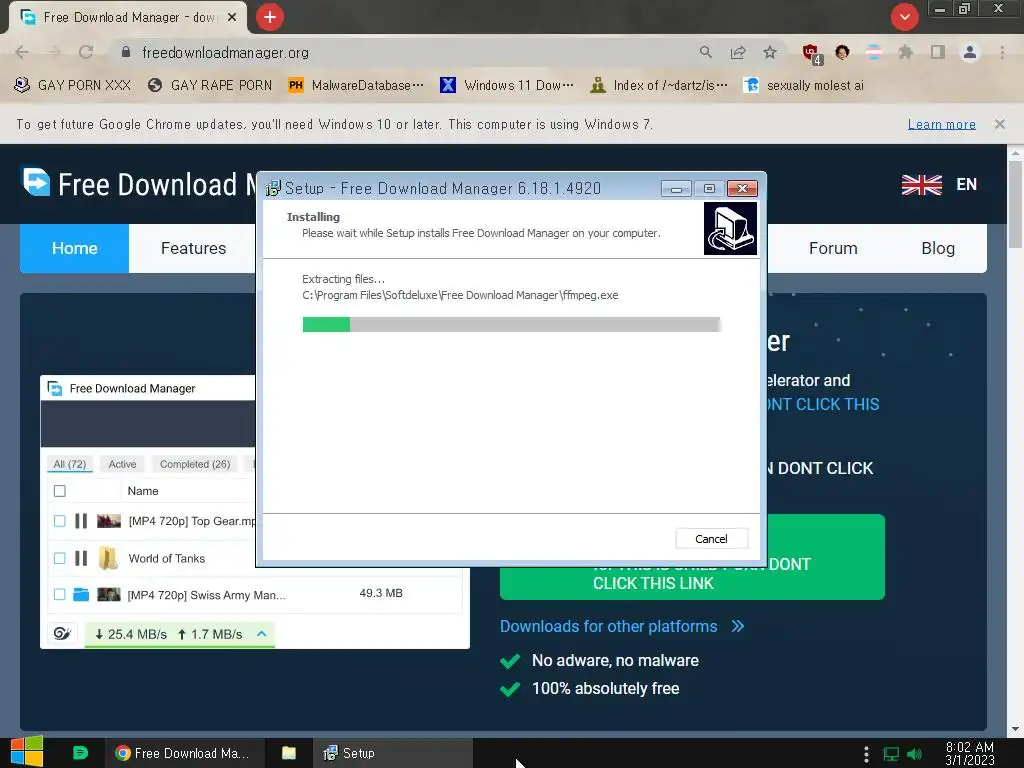This screenshot has width=1024, height=768.
Task: Click Cancel in the Setup dialog
Action: (711, 539)
